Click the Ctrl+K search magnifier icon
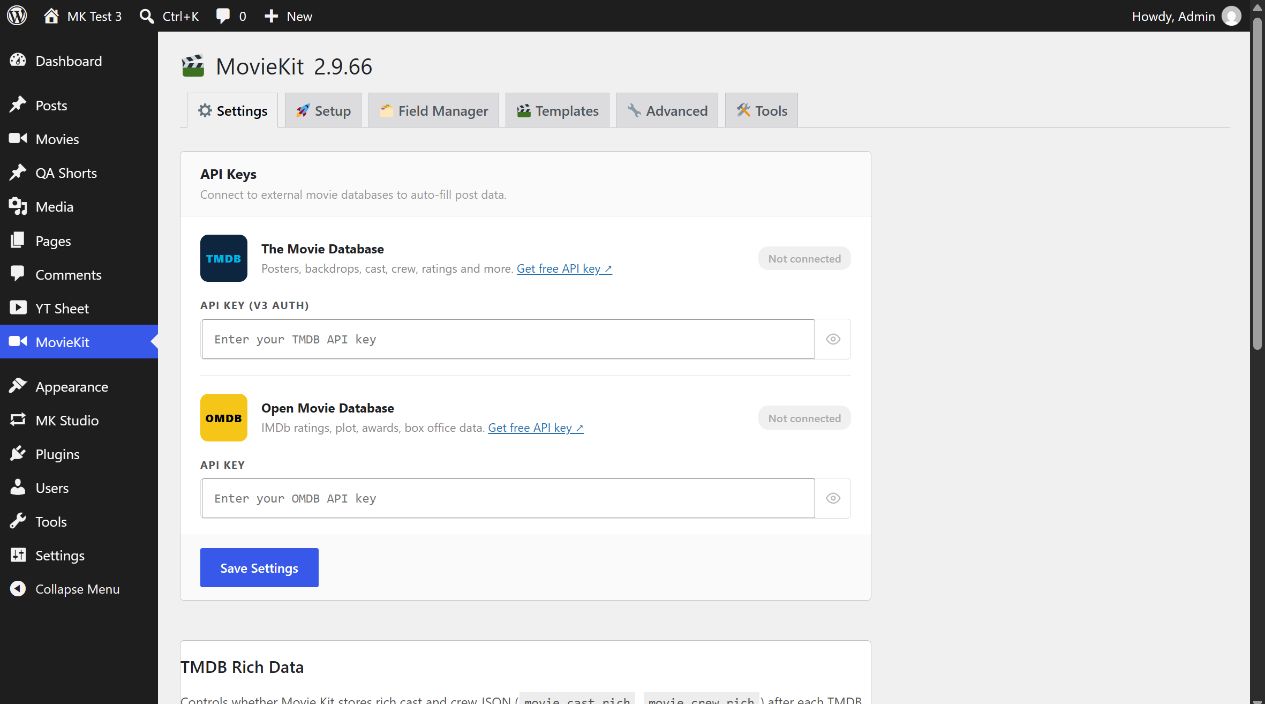The width and height of the screenshot is (1265, 704). (x=147, y=16)
